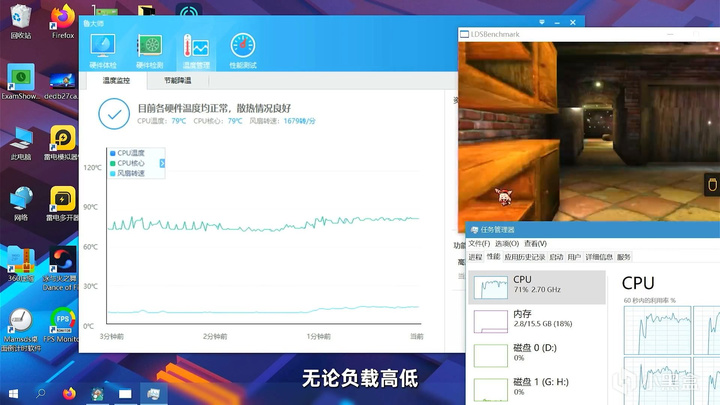Open Dance of Fire game shortcut
This screenshot has width=720, height=405.
coord(61,269)
